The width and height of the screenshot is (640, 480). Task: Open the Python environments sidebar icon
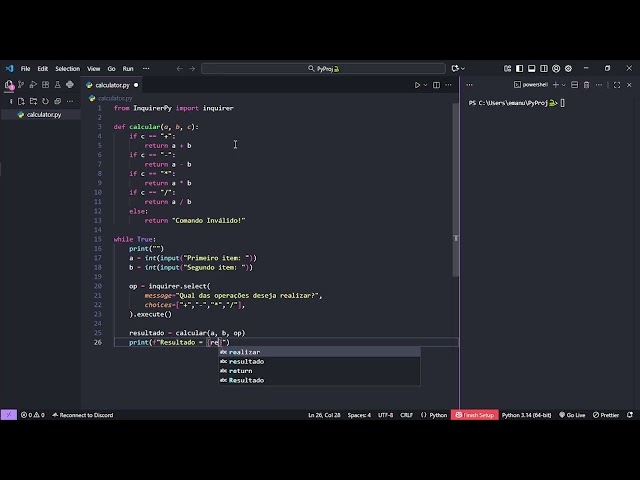coord(70,84)
